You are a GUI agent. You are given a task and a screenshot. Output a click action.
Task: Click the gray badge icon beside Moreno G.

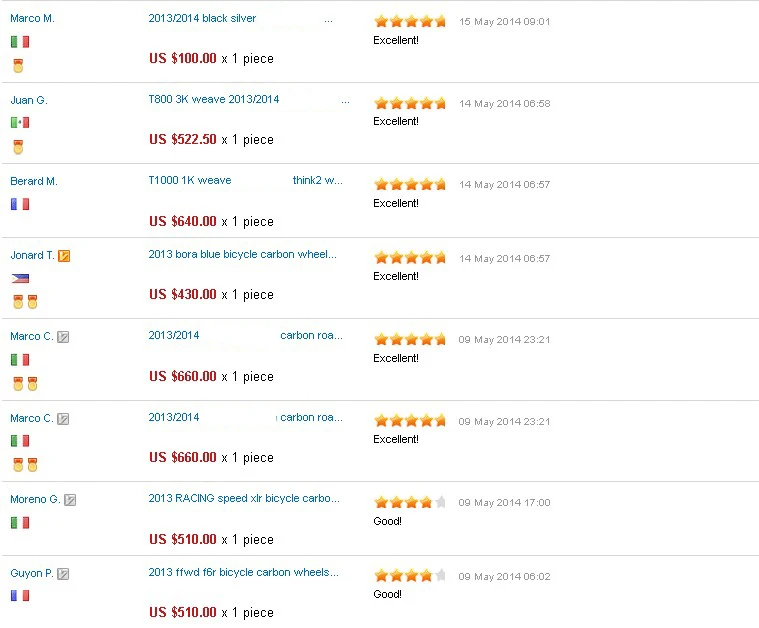tap(70, 500)
